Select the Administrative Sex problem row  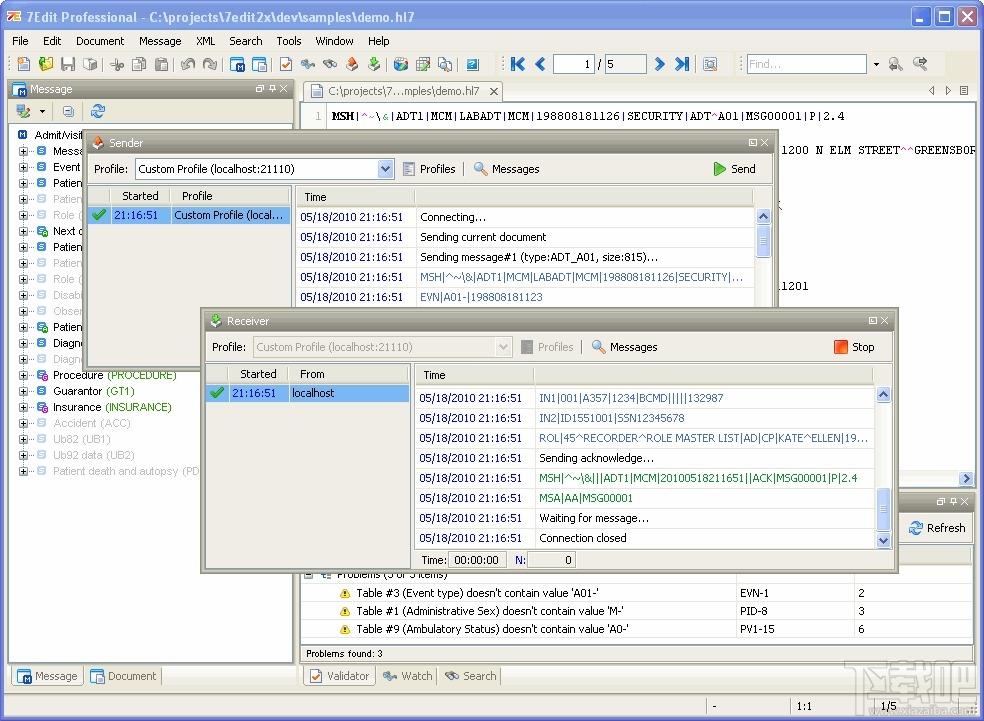click(x=636, y=611)
